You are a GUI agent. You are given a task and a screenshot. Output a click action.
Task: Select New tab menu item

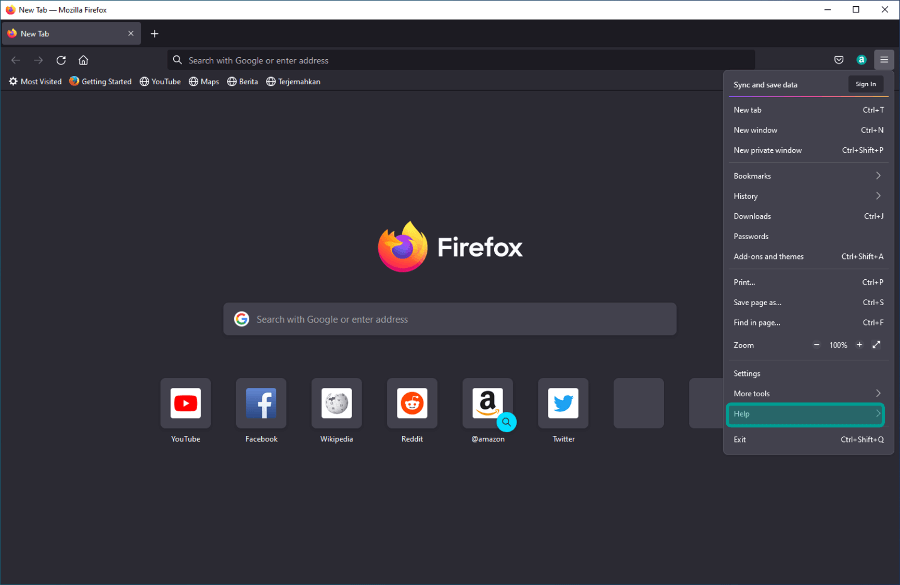pos(808,110)
